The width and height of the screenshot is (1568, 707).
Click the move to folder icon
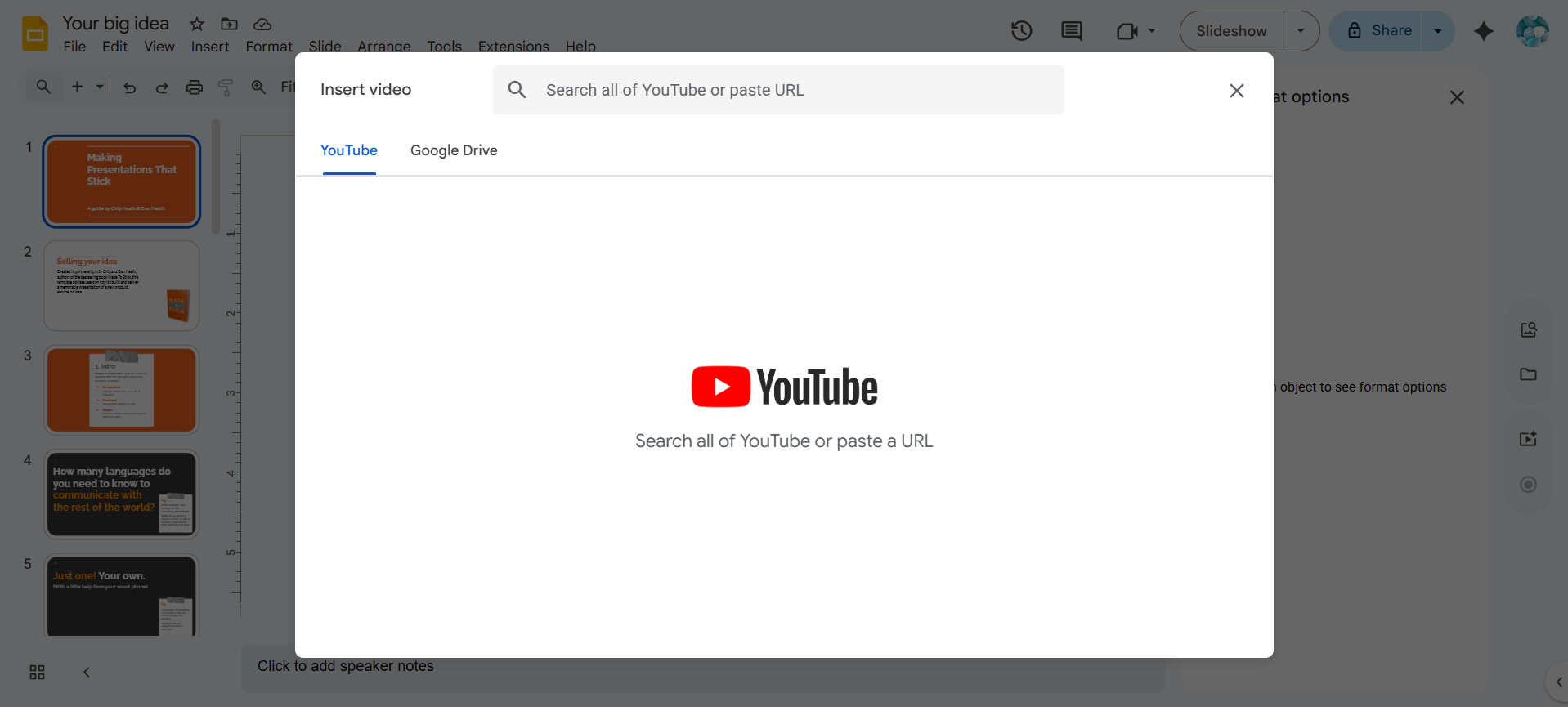(x=230, y=24)
